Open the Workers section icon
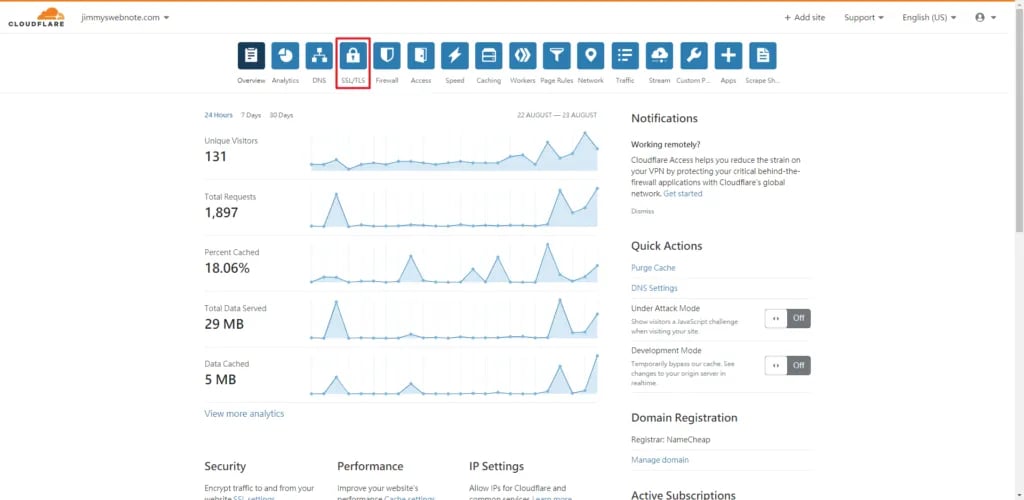The width and height of the screenshot is (1024, 500). tap(523, 56)
